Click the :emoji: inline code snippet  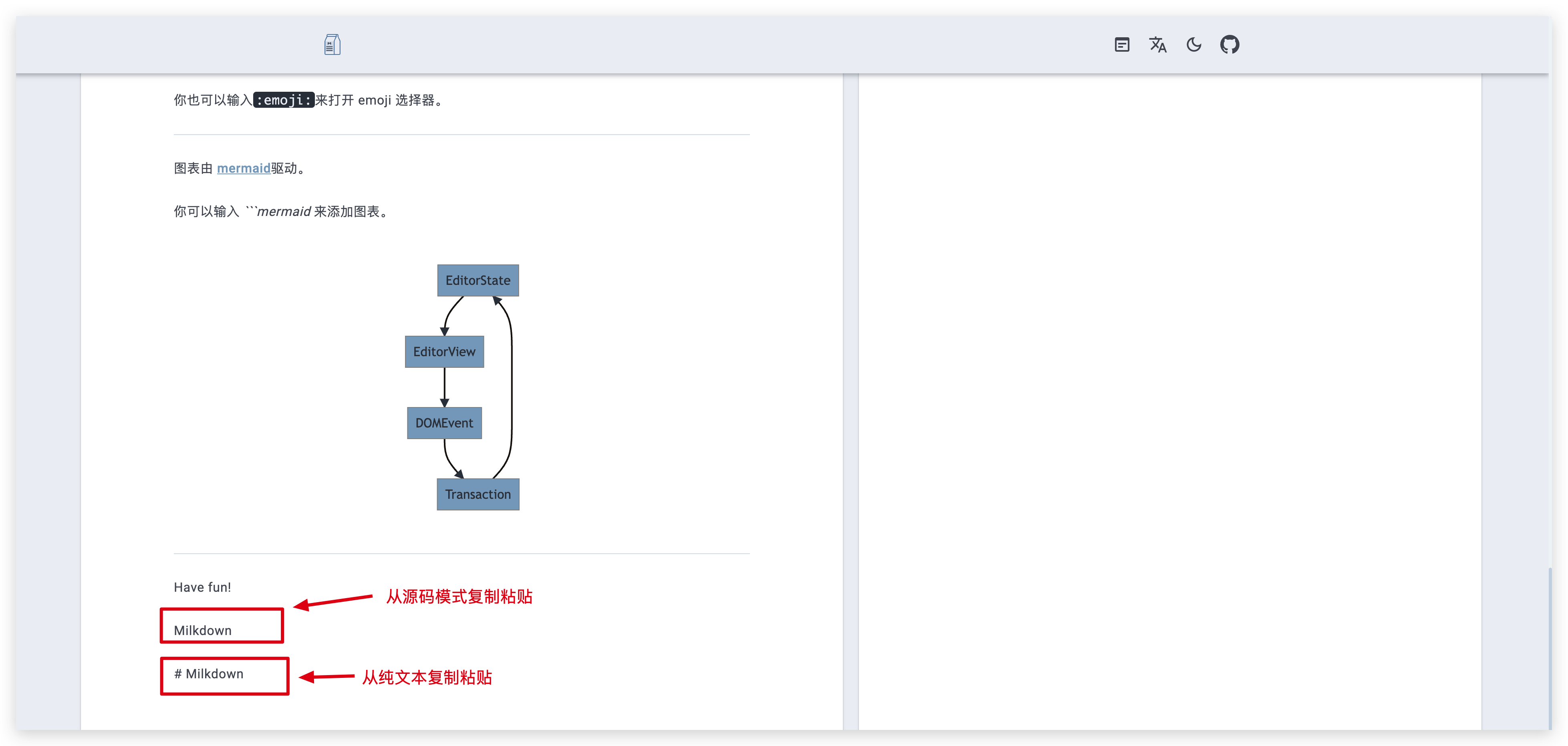284,100
